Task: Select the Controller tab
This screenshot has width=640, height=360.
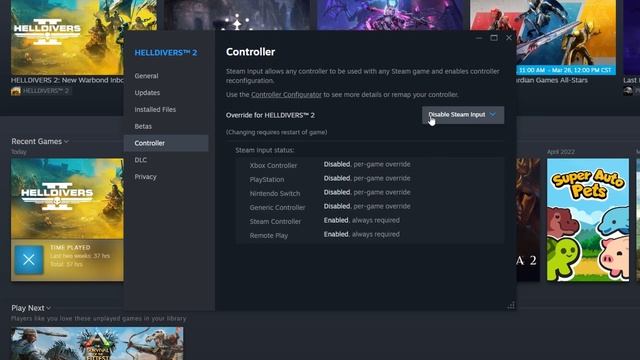Action: pos(166,143)
